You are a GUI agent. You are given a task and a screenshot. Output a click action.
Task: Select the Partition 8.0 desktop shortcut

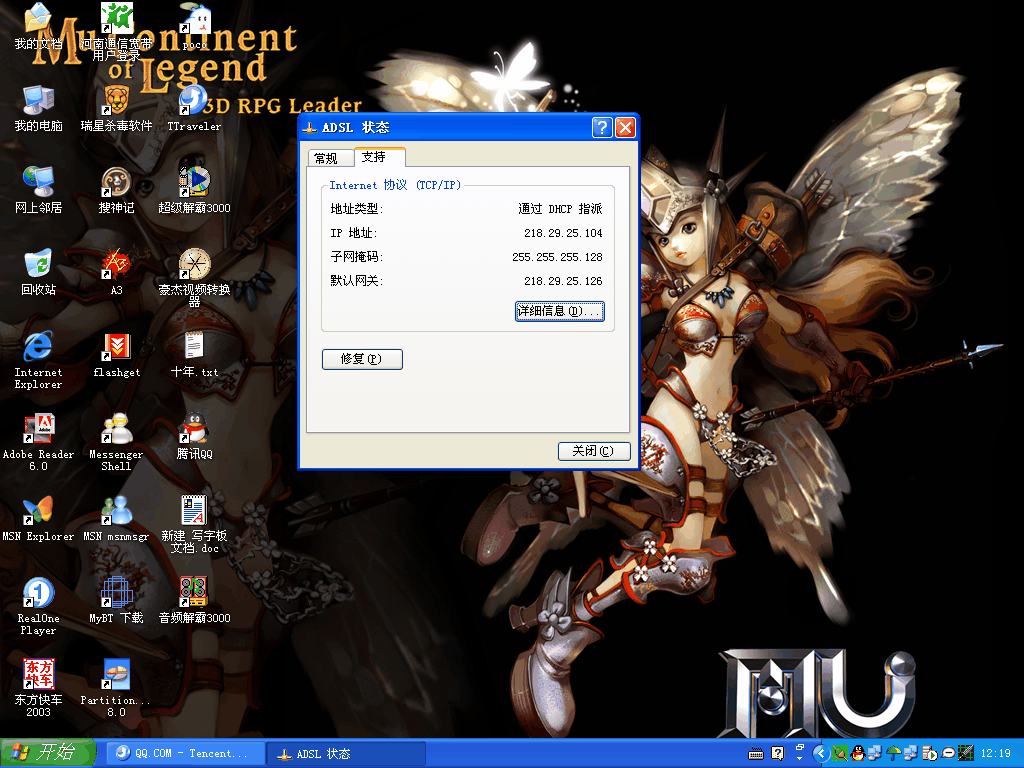(116, 688)
